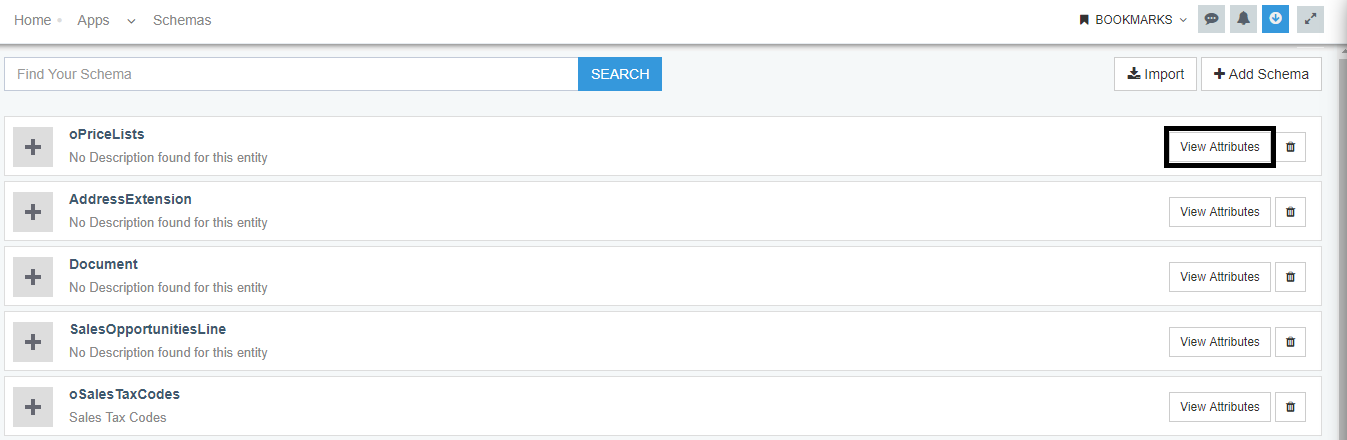1347x440 pixels.
Task: Delete the Document schema
Action: [x=1290, y=277]
